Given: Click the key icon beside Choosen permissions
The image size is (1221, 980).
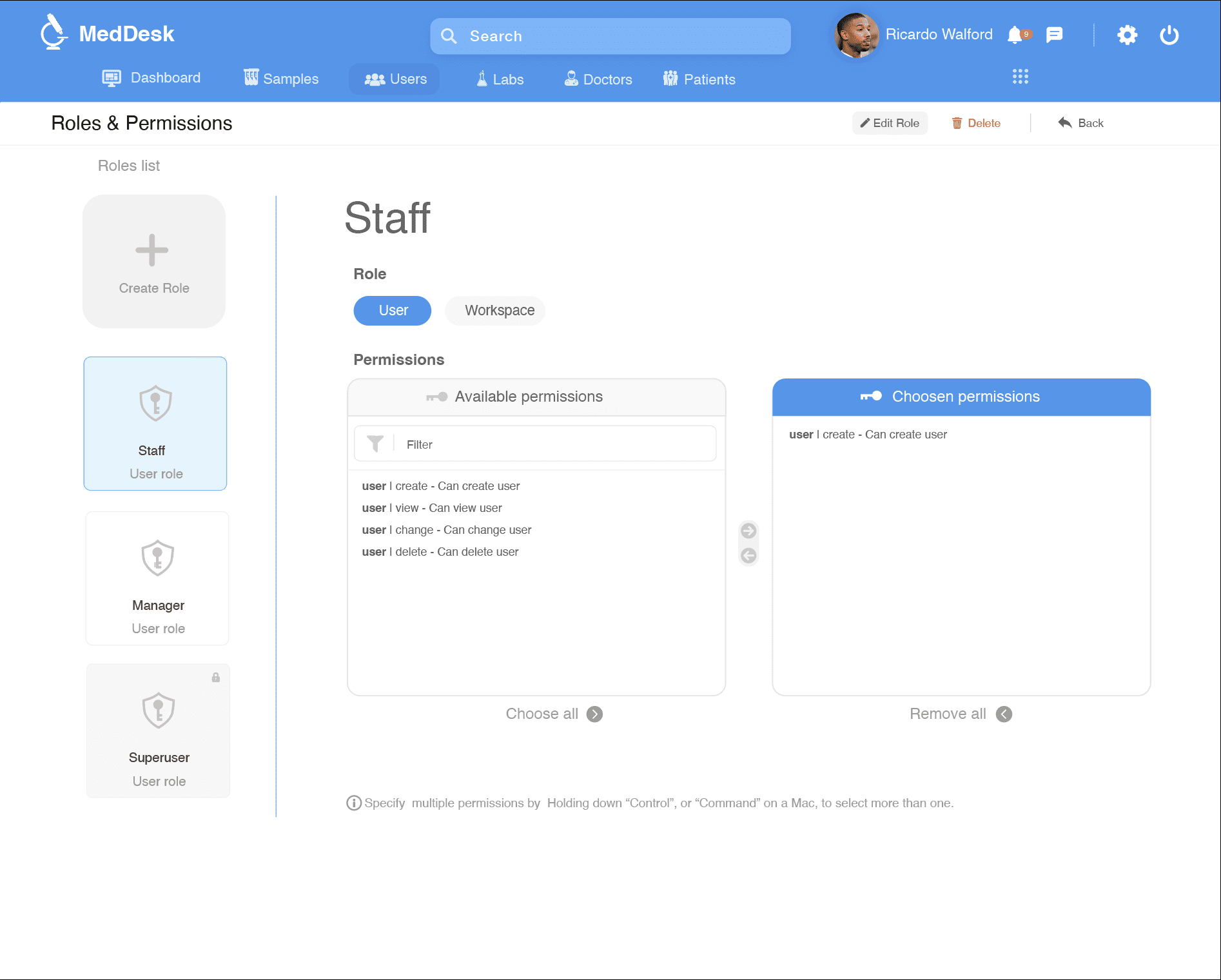Looking at the screenshot, I should click(871, 397).
